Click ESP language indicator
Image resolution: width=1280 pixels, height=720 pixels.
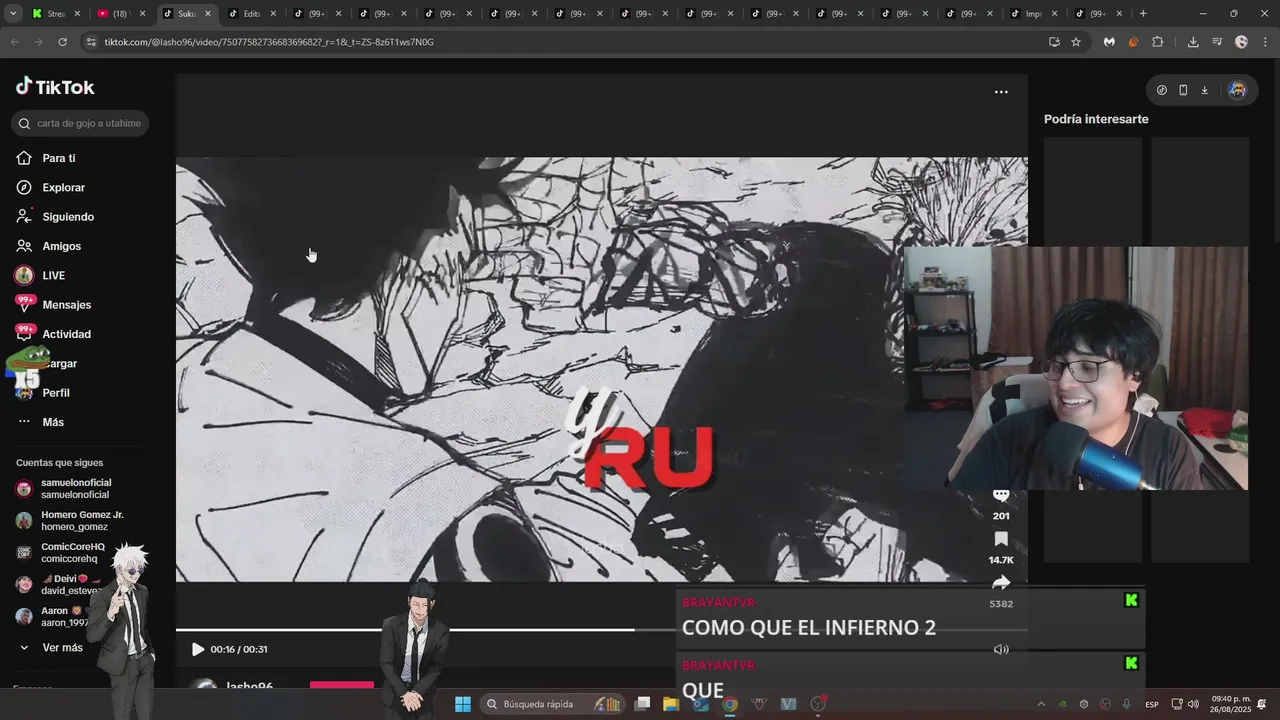pyautogui.click(x=1152, y=704)
